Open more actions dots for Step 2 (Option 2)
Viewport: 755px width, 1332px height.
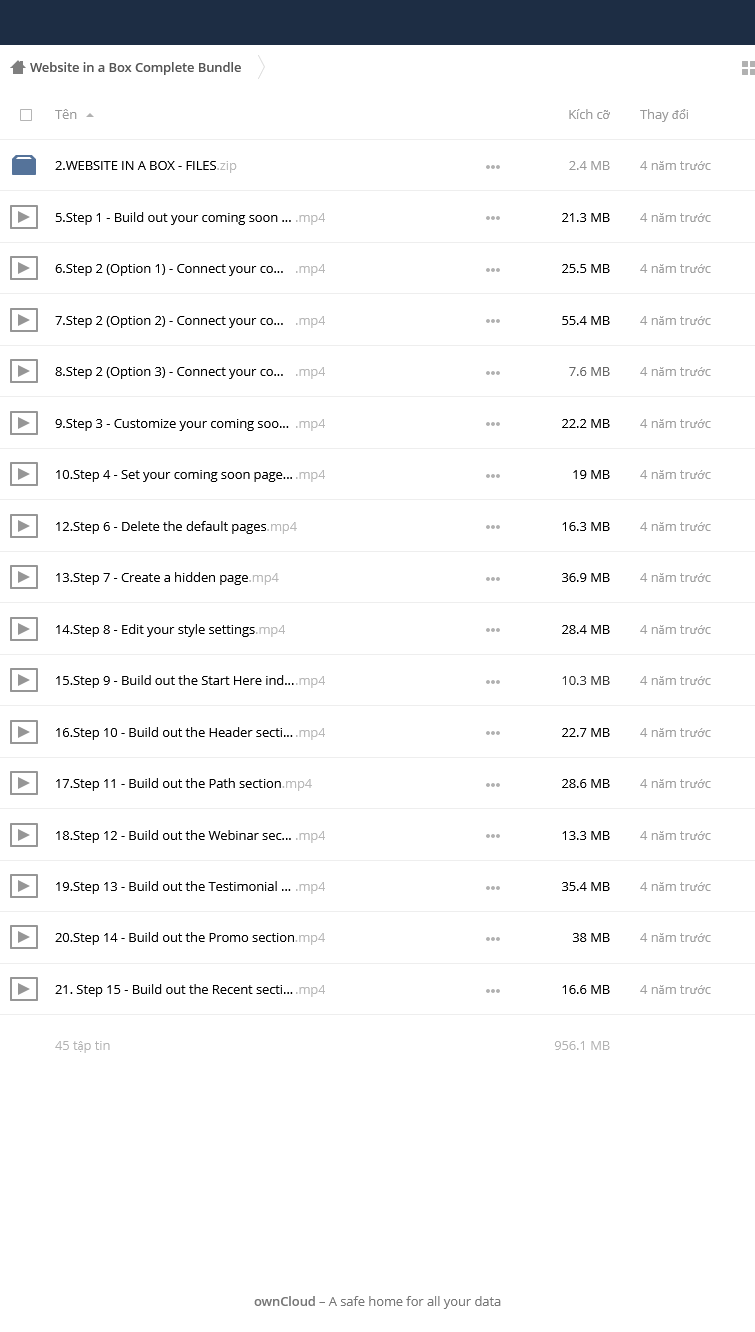pyautogui.click(x=492, y=321)
